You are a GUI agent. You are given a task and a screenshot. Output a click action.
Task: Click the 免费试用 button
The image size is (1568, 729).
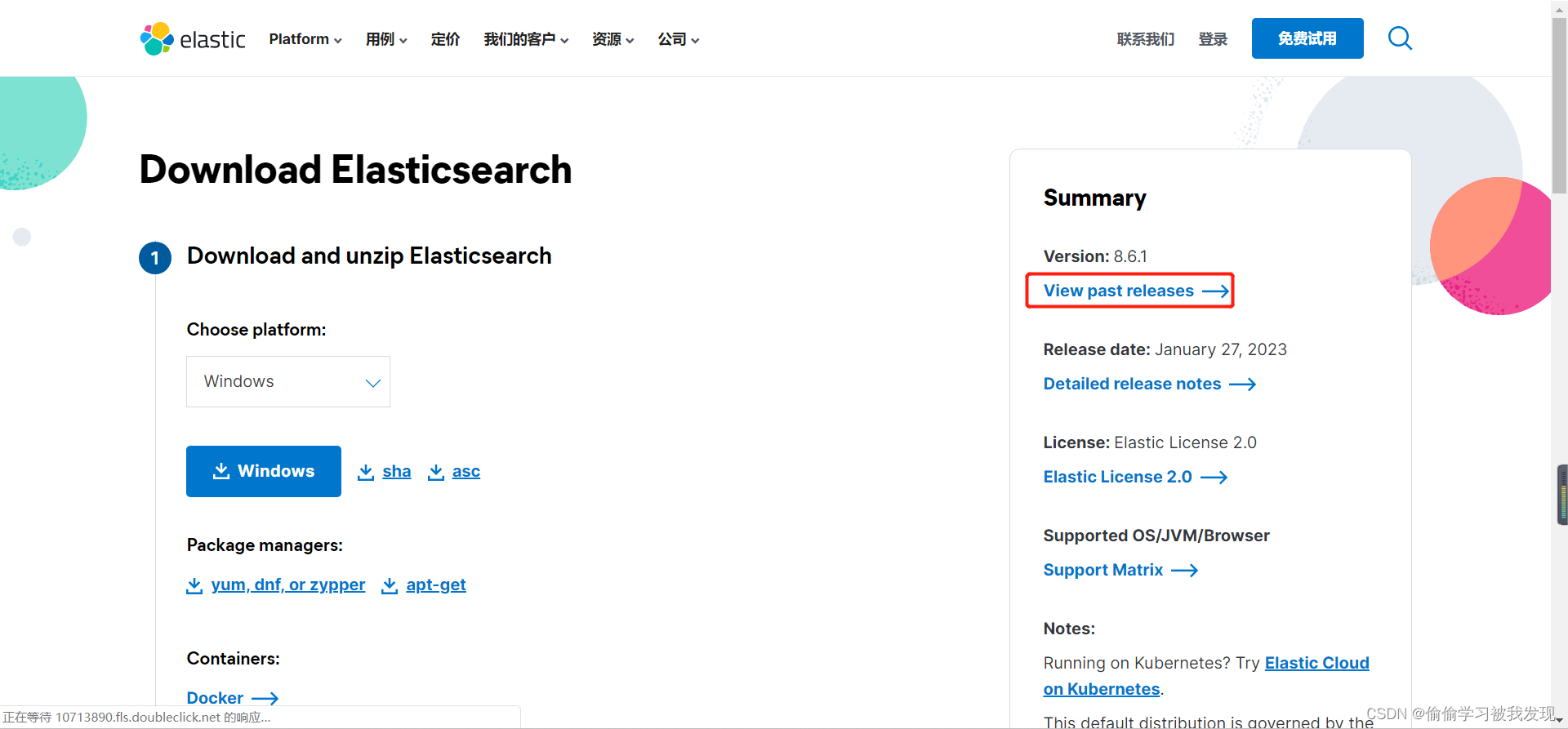point(1307,38)
